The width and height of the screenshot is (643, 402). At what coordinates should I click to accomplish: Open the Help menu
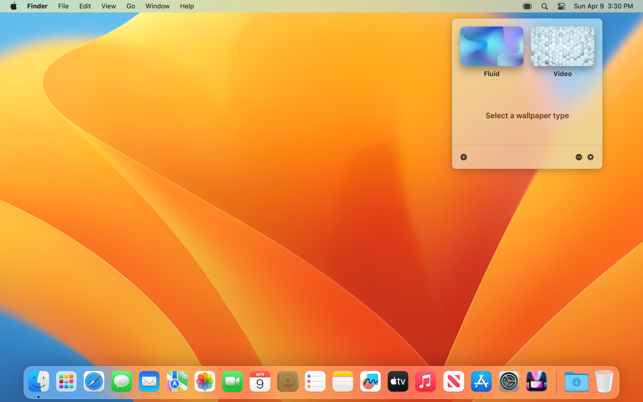[187, 6]
